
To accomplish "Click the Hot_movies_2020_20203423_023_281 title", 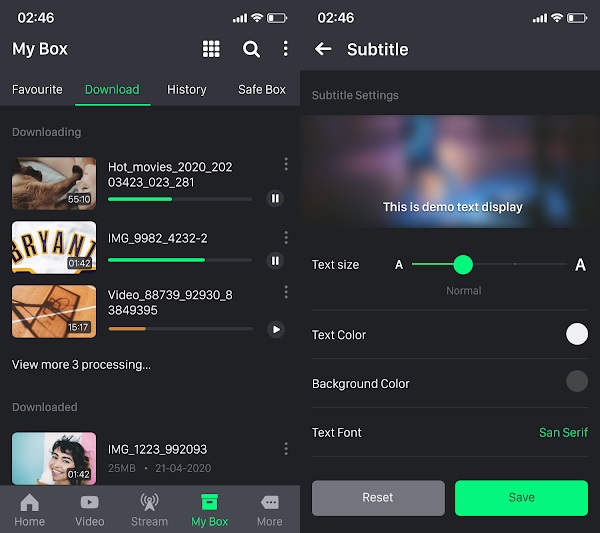I will pos(170,174).
